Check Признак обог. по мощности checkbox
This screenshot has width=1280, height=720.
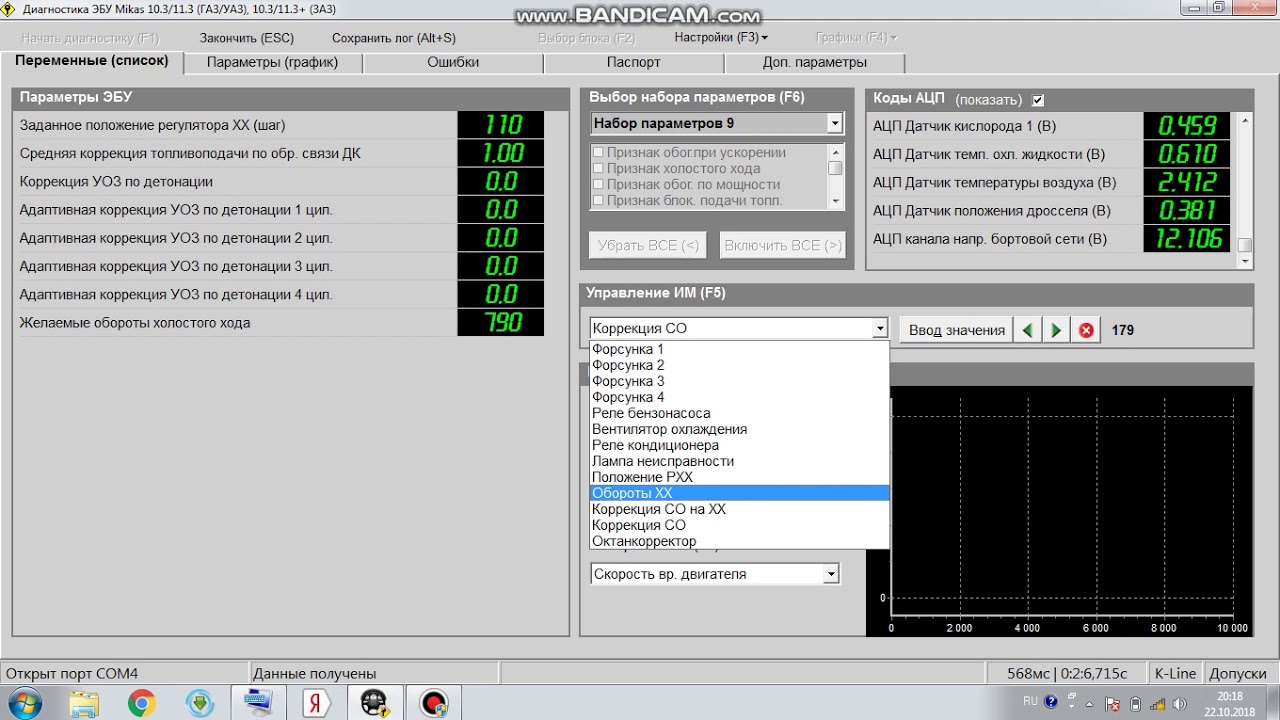point(598,185)
